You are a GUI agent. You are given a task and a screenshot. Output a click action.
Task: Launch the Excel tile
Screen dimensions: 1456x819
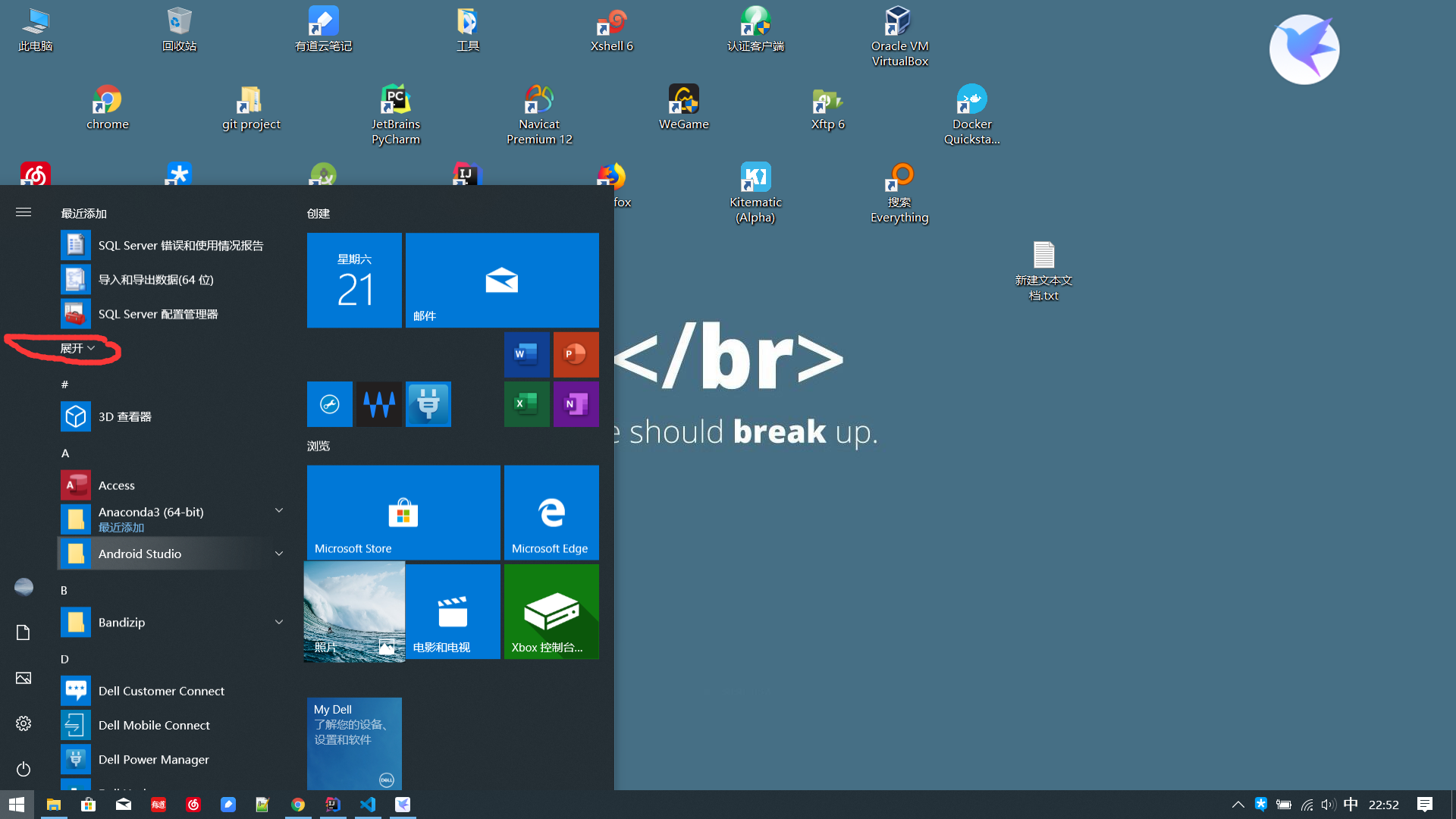coord(526,403)
